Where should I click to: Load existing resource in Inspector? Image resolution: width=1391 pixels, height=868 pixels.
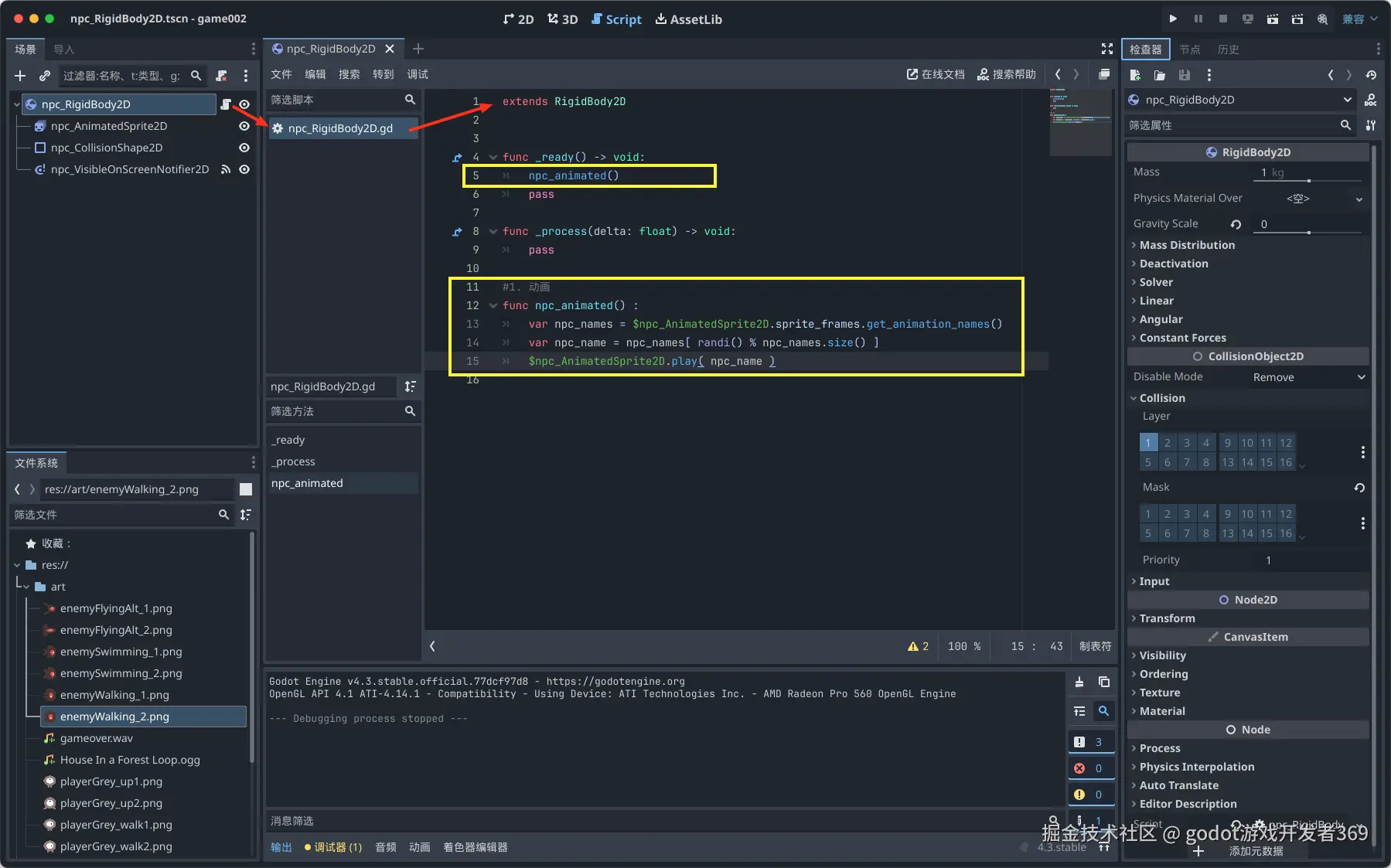pyautogui.click(x=1160, y=75)
